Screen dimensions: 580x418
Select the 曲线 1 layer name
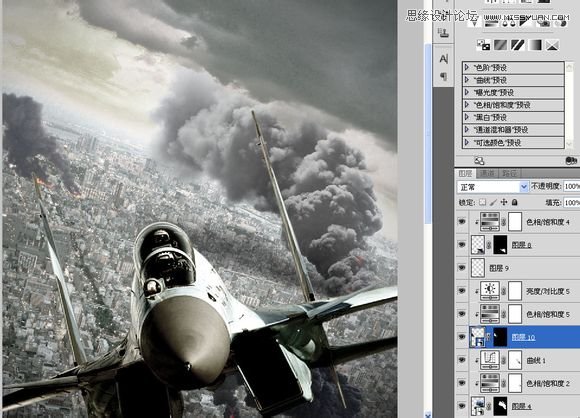[x=536, y=360]
